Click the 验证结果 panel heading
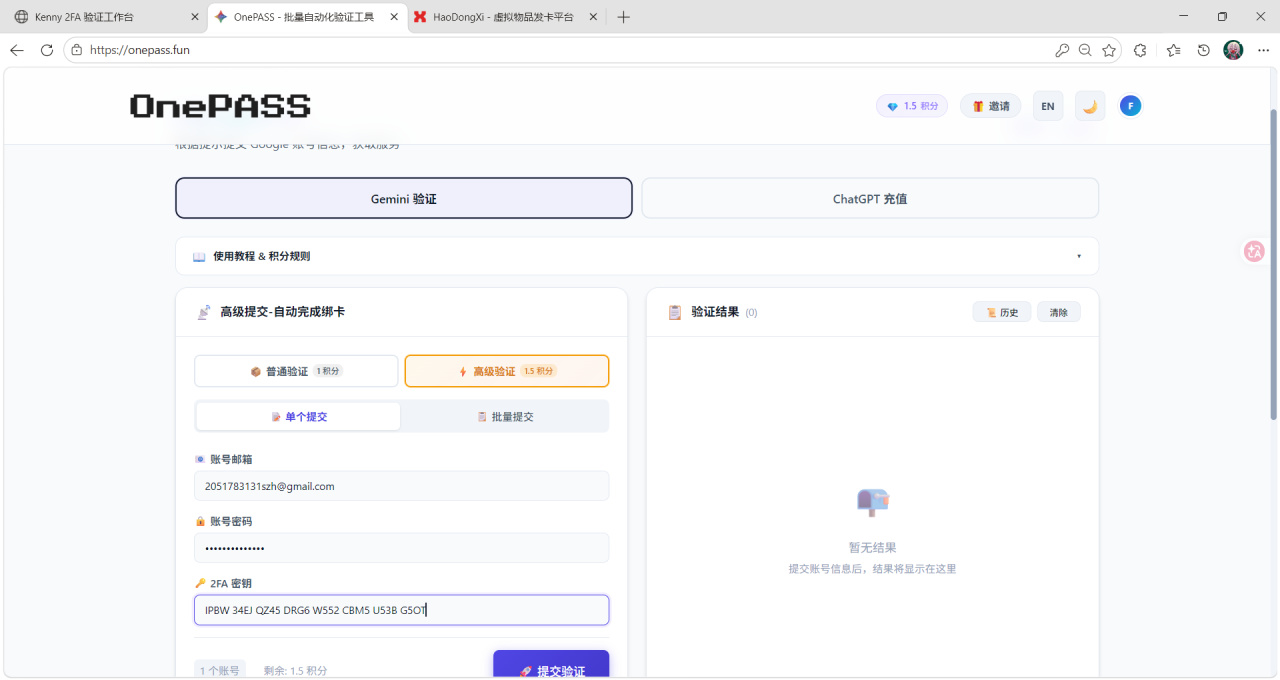The height and width of the screenshot is (680, 1280). [715, 312]
